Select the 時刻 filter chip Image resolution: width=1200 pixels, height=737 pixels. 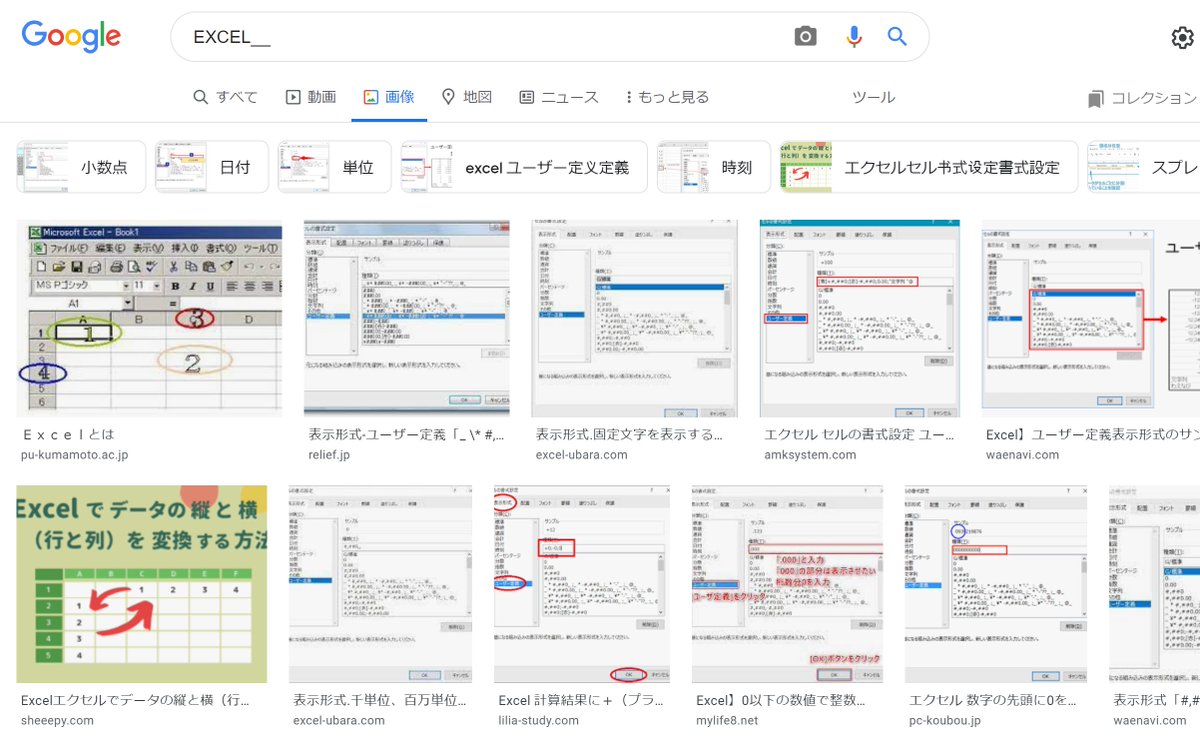(714, 167)
